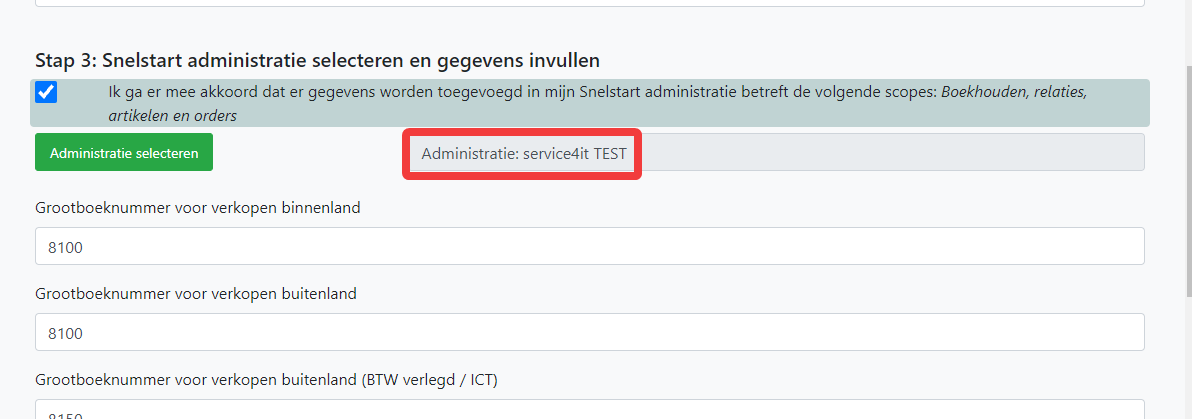Focus the verkopen buitenland 8100 input
Image resolution: width=1192 pixels, height=419 pixels.
589,332
